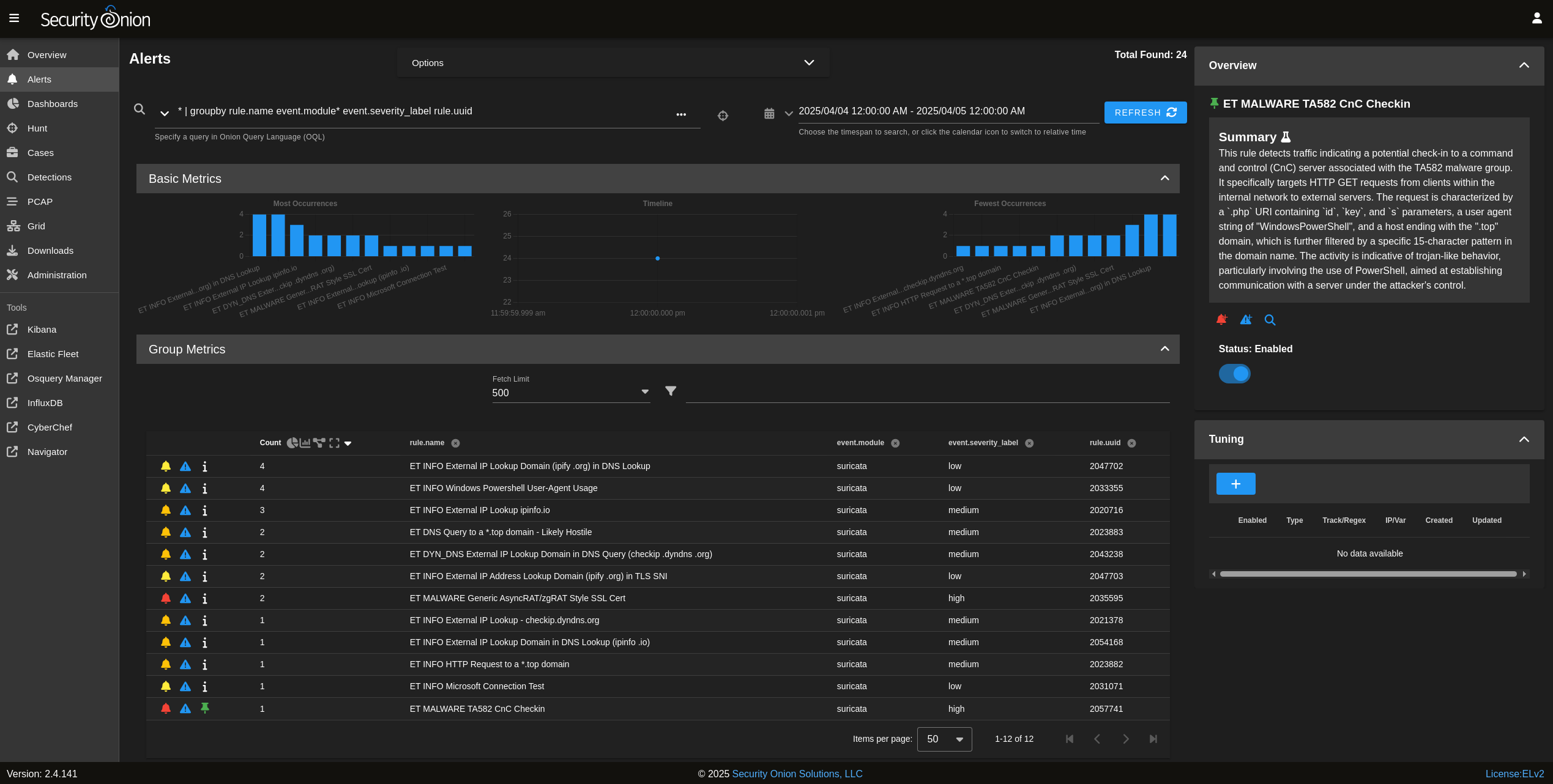Remove the event.module column group
Screen dimensions: 1553x784
(x=895, y=443)
